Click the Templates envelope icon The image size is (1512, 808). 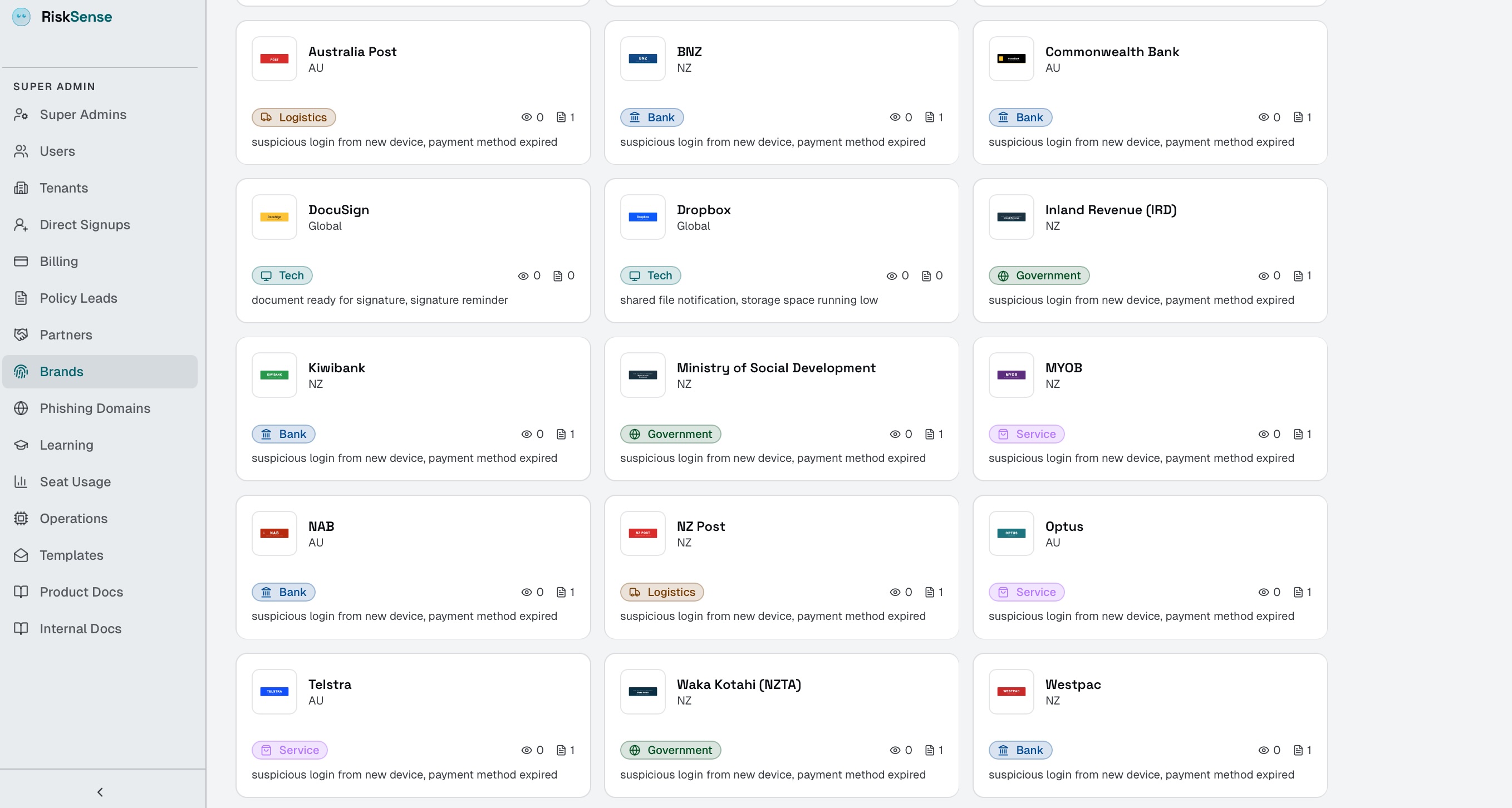click(x=21, y=555)
